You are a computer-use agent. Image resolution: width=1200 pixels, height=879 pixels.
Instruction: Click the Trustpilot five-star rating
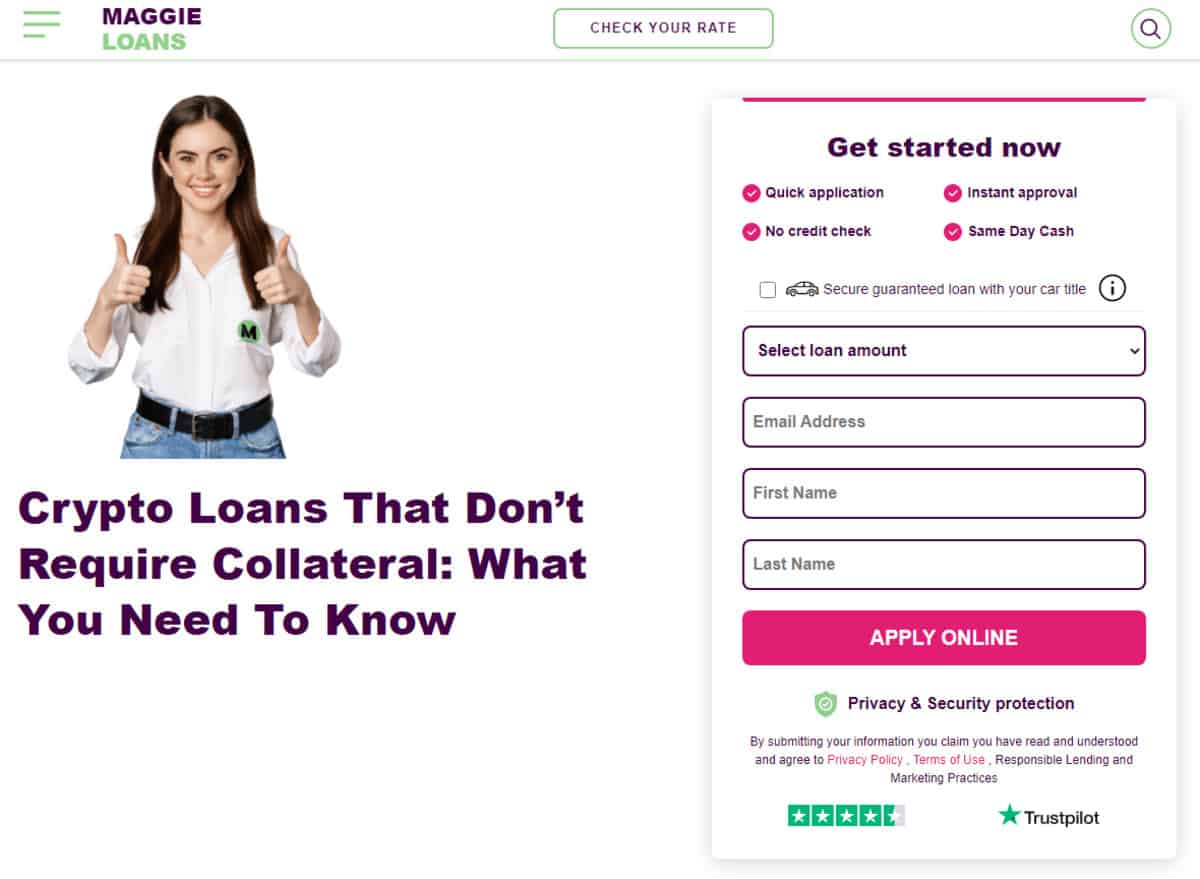tap(846, 816)
